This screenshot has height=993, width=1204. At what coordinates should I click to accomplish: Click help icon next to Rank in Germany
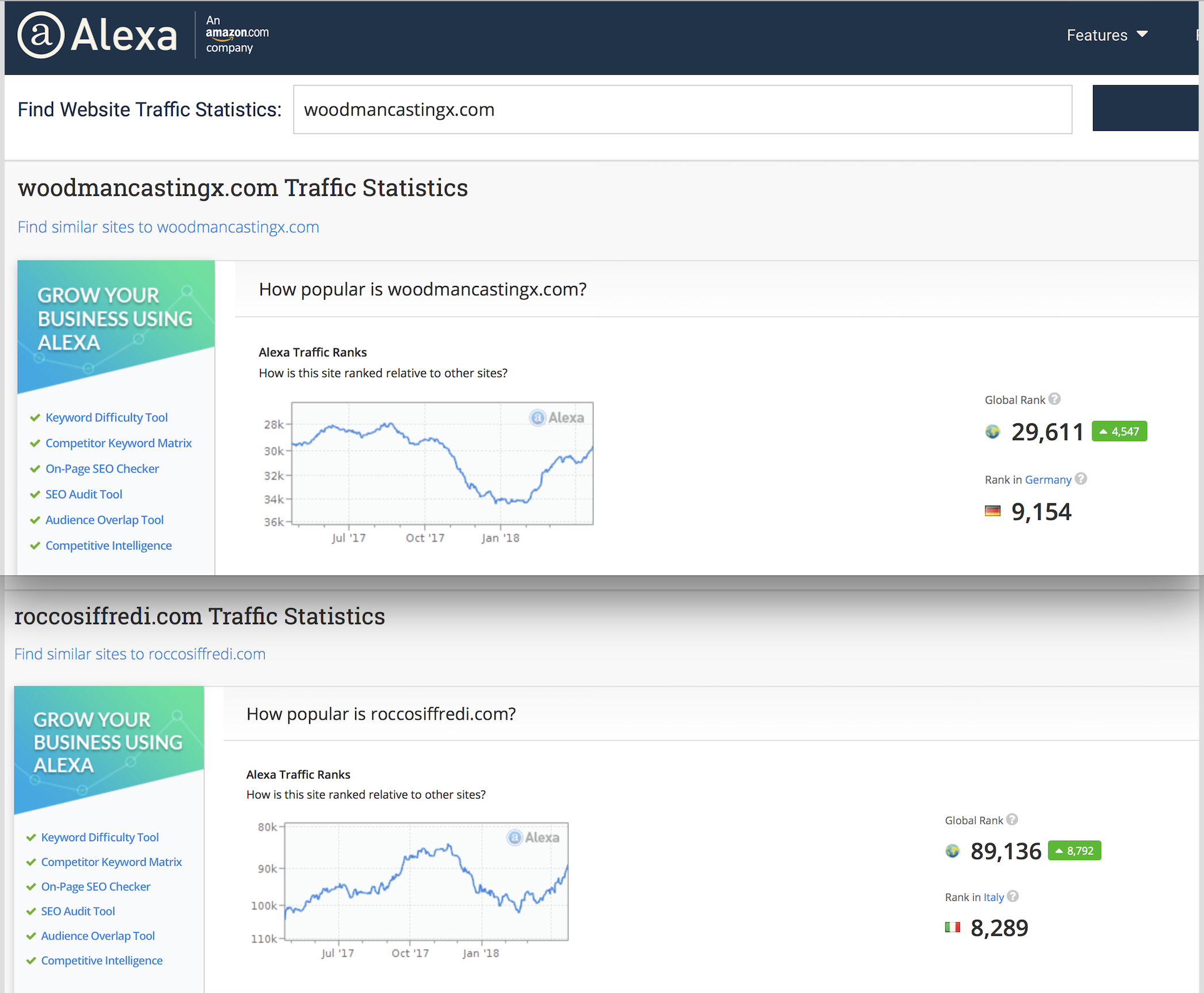coord(1081,479)
